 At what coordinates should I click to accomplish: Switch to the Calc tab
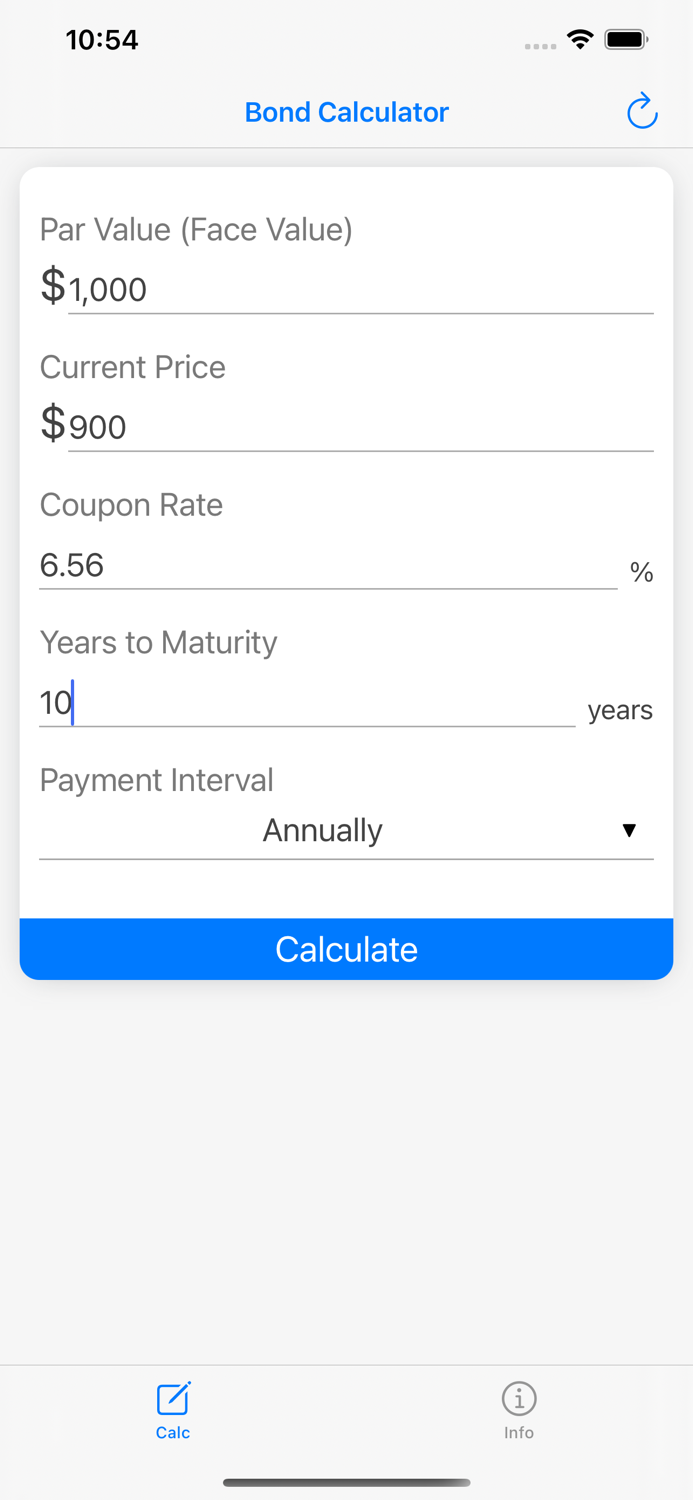[x=172, y=1410]
